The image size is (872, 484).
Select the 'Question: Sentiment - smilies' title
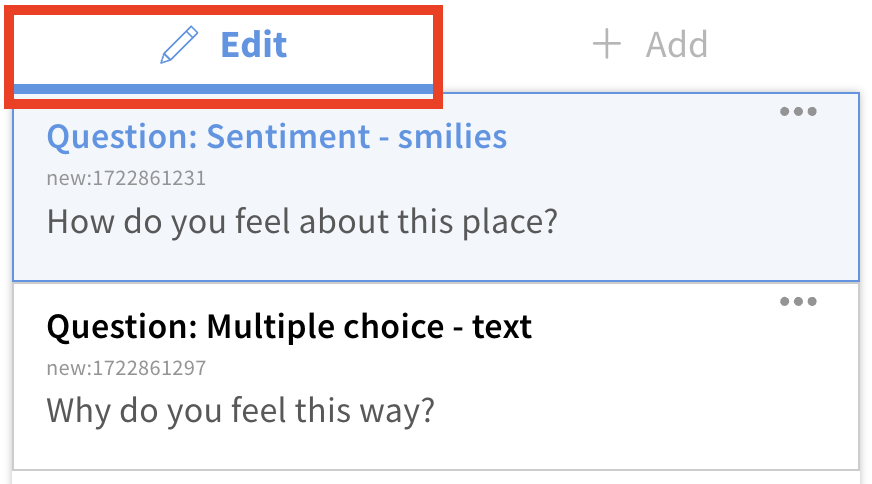pos(277,136)
